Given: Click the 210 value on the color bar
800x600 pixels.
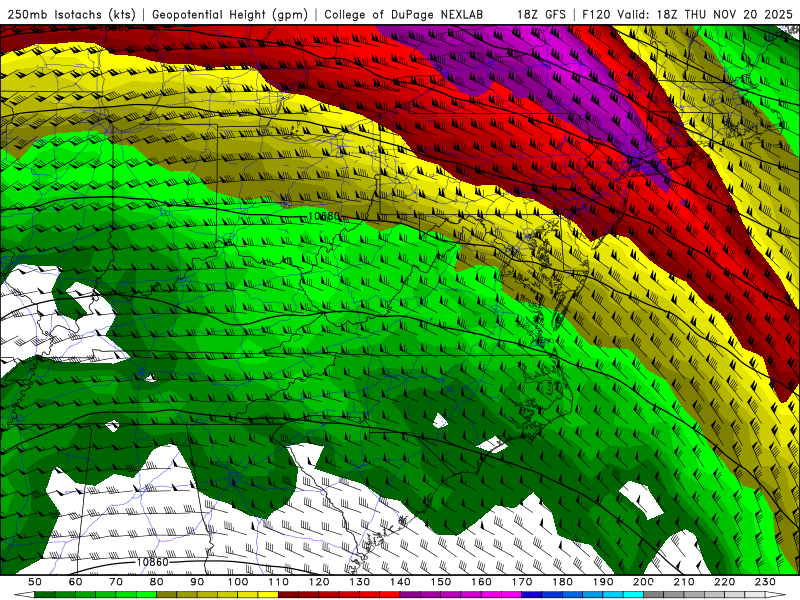Looking at the screenshot, I should pyautogui.click(x=685, y=582).
